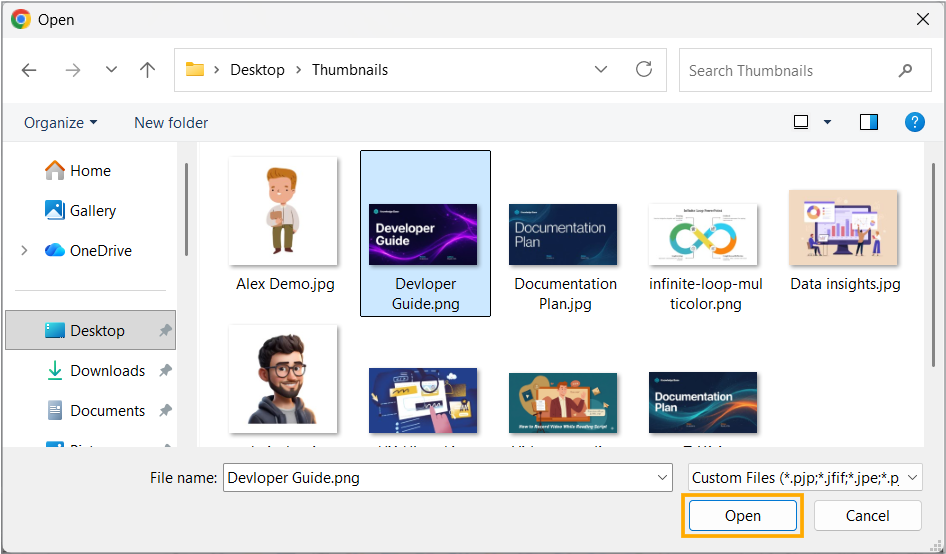Toggle the preview pane
Viewport: 946px width, 554px height.
pos(868,122)
